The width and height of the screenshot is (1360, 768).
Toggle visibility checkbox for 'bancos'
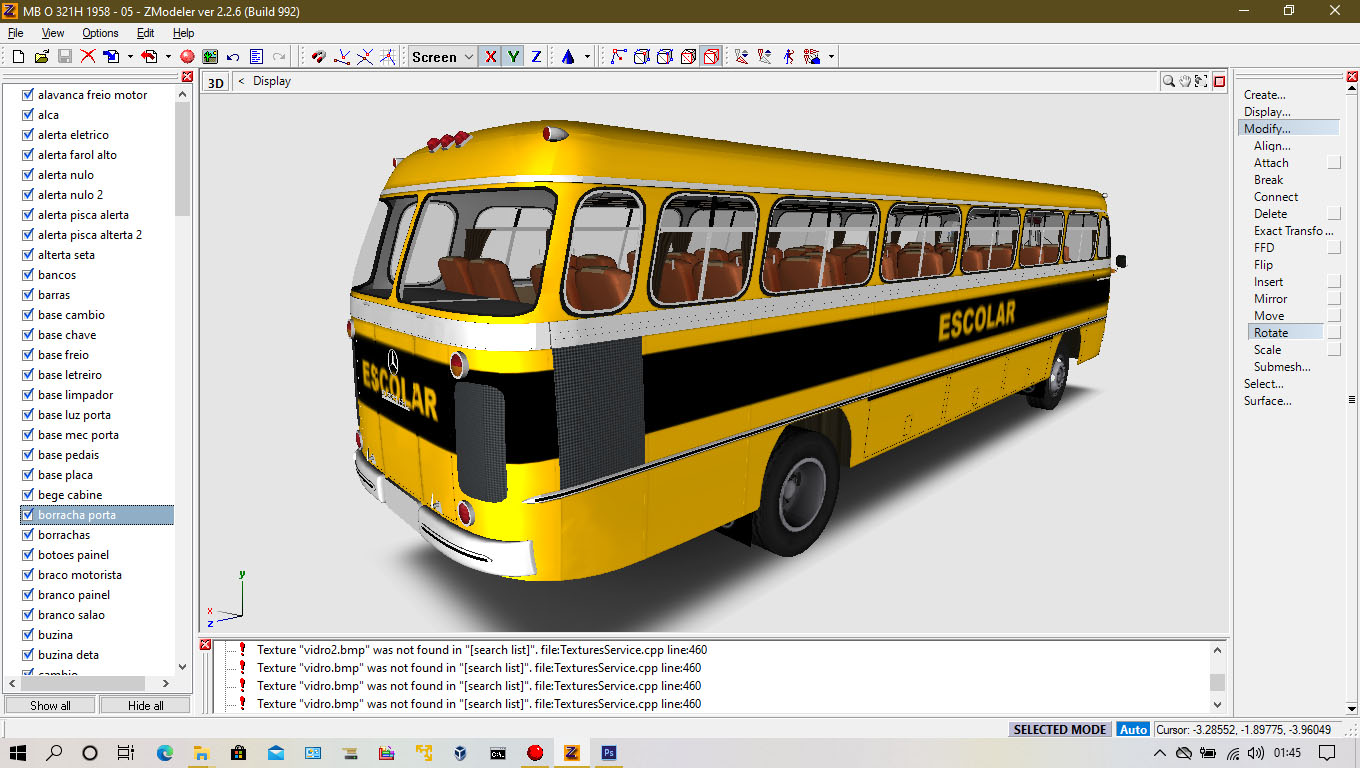tap(28, 275)
